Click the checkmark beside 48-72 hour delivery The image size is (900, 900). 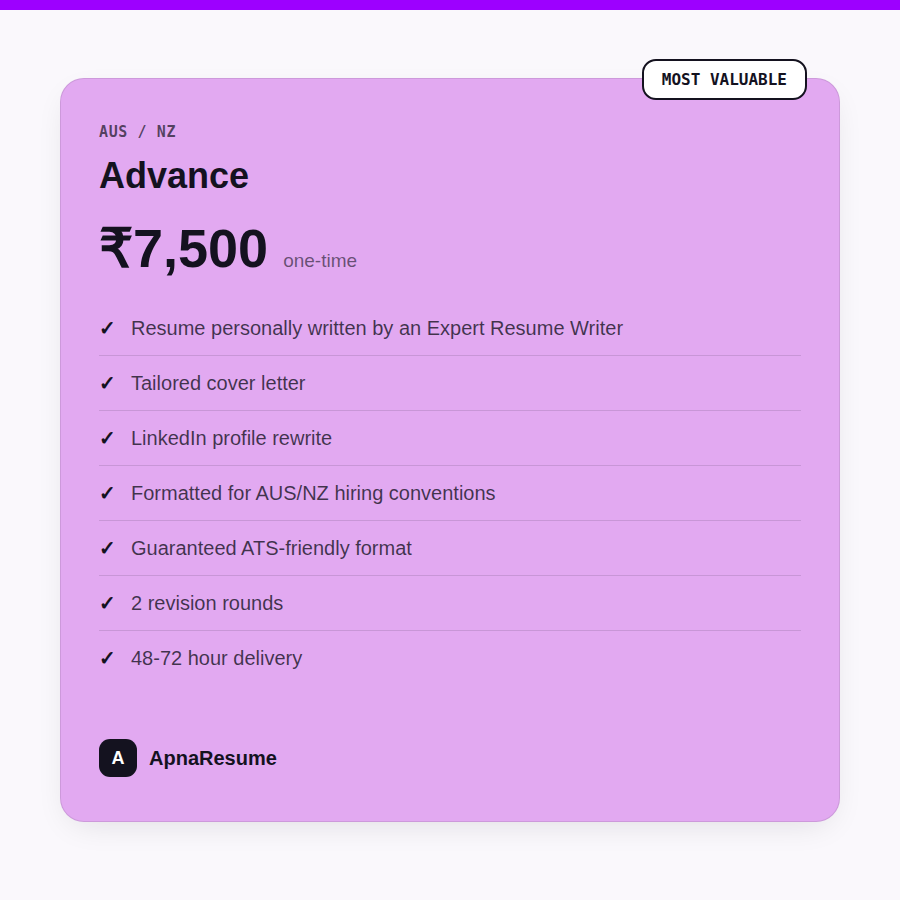[x=107, y=658]
